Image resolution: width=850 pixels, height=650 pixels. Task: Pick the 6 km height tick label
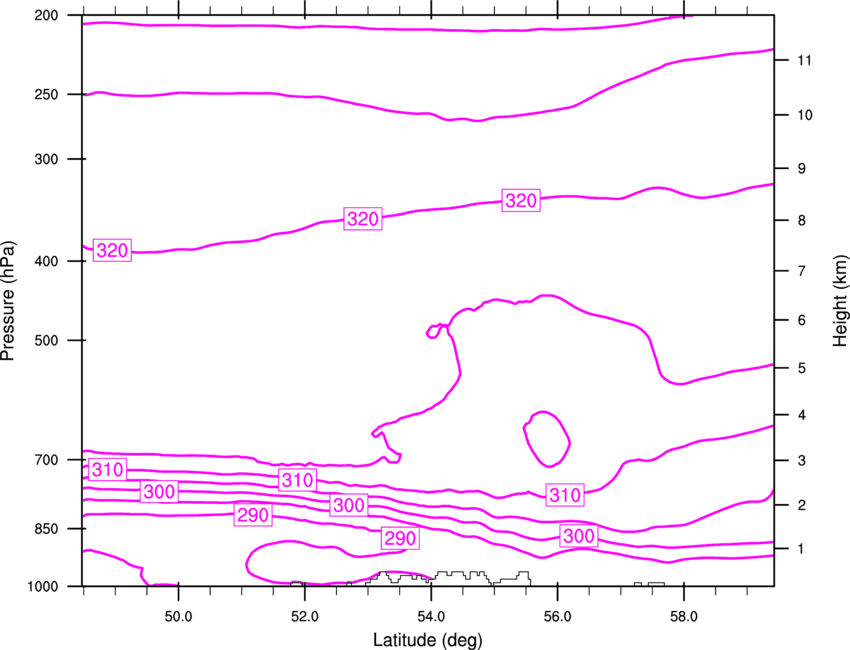point(802,320)
